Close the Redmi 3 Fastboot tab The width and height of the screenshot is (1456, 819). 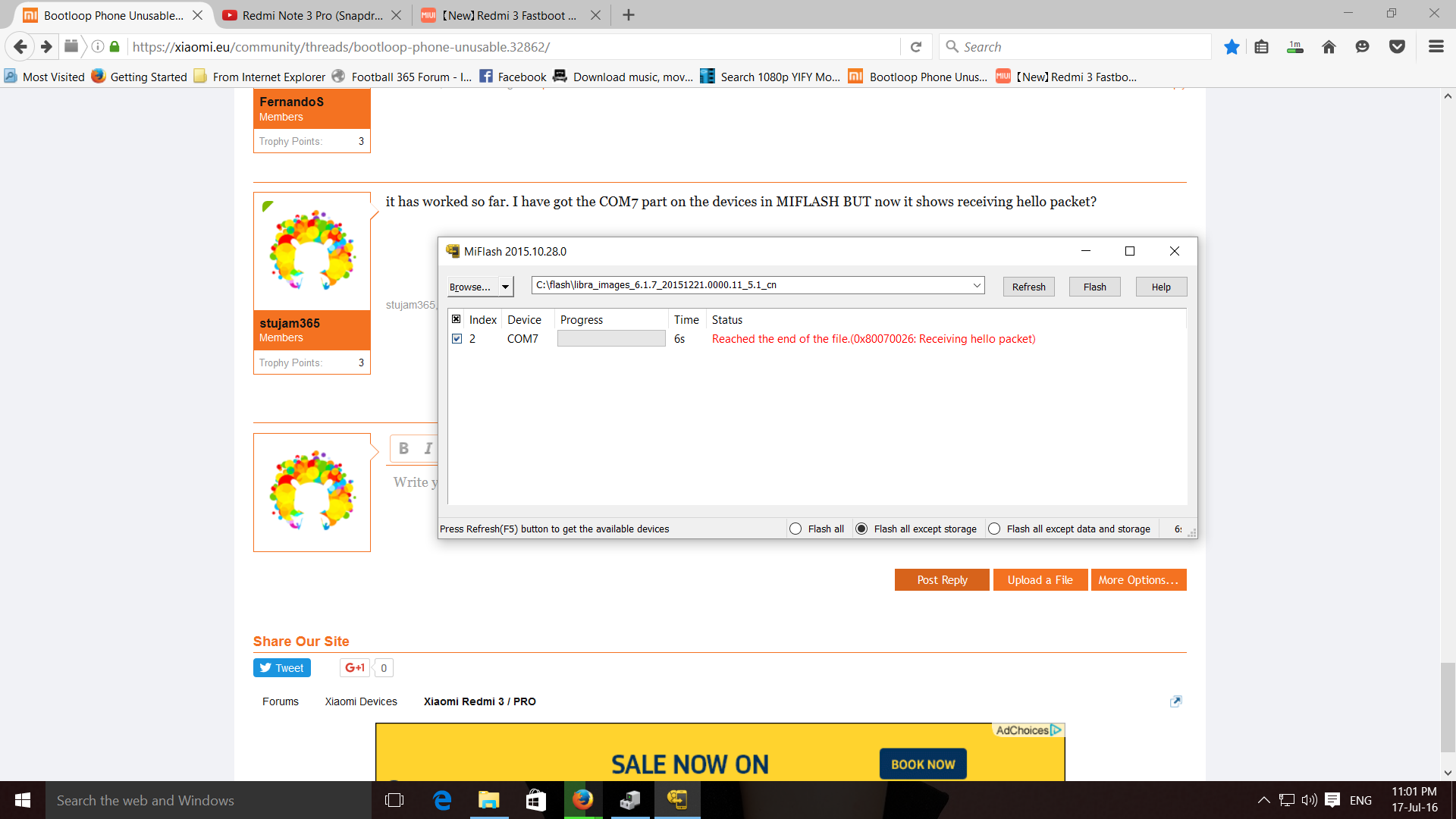[x=595, y=15]
